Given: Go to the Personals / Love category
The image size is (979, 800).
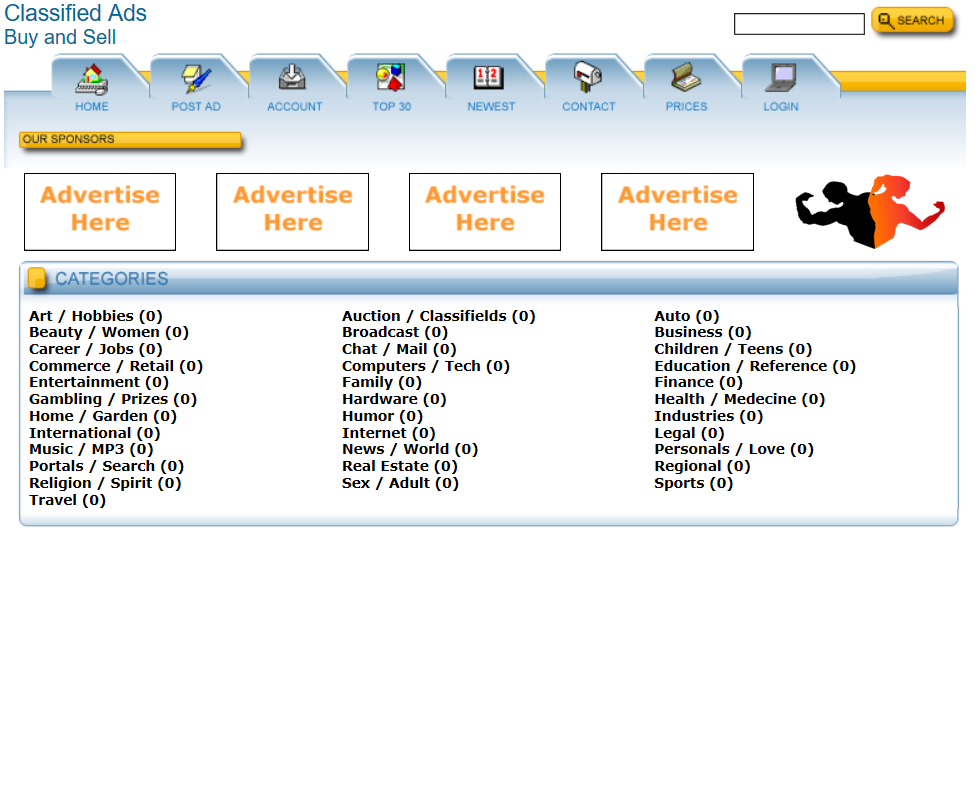Looking at the screenshot, I should (x=733, y=449).
